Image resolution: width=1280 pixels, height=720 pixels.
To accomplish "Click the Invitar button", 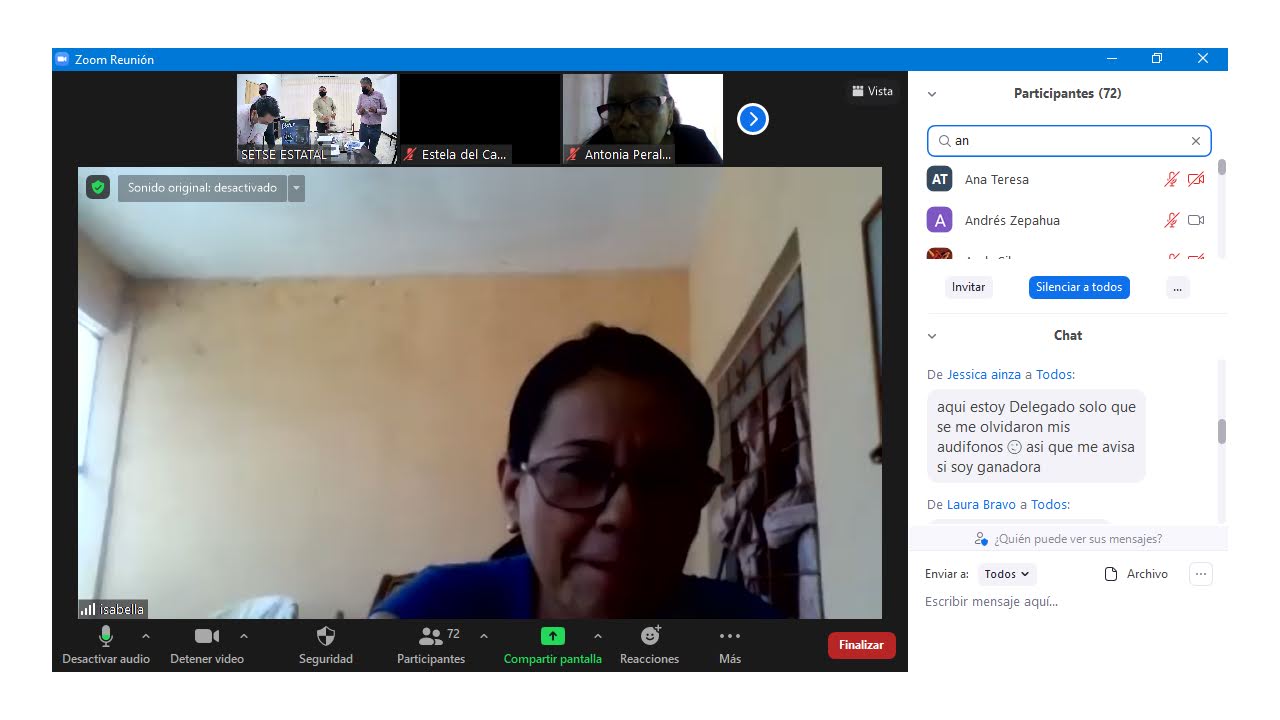I will coord(968,287).
